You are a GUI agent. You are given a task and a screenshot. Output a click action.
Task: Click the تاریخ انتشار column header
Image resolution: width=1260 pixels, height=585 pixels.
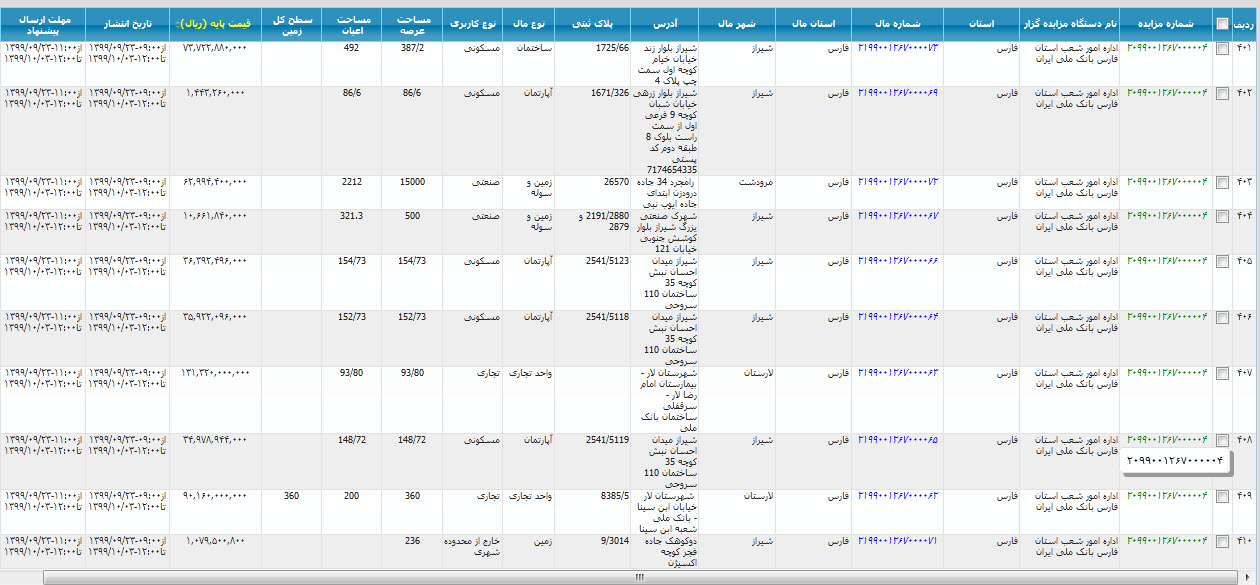[127, 22]
